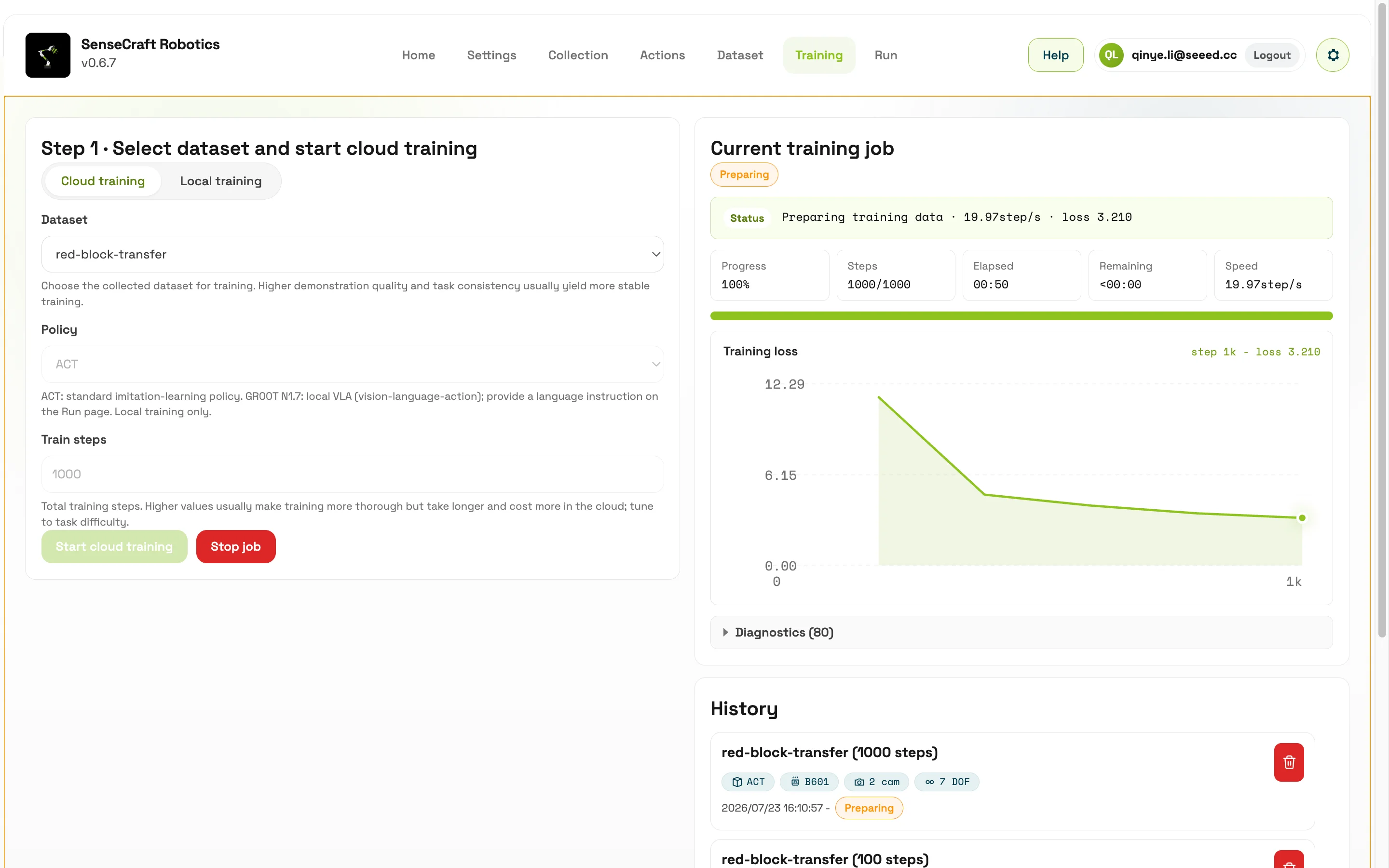The image size is (1389, 868).
Task: Click the 'red-block-transfer (100 steps)' history title
Action: pyautogui.click(x=825, y=859)
